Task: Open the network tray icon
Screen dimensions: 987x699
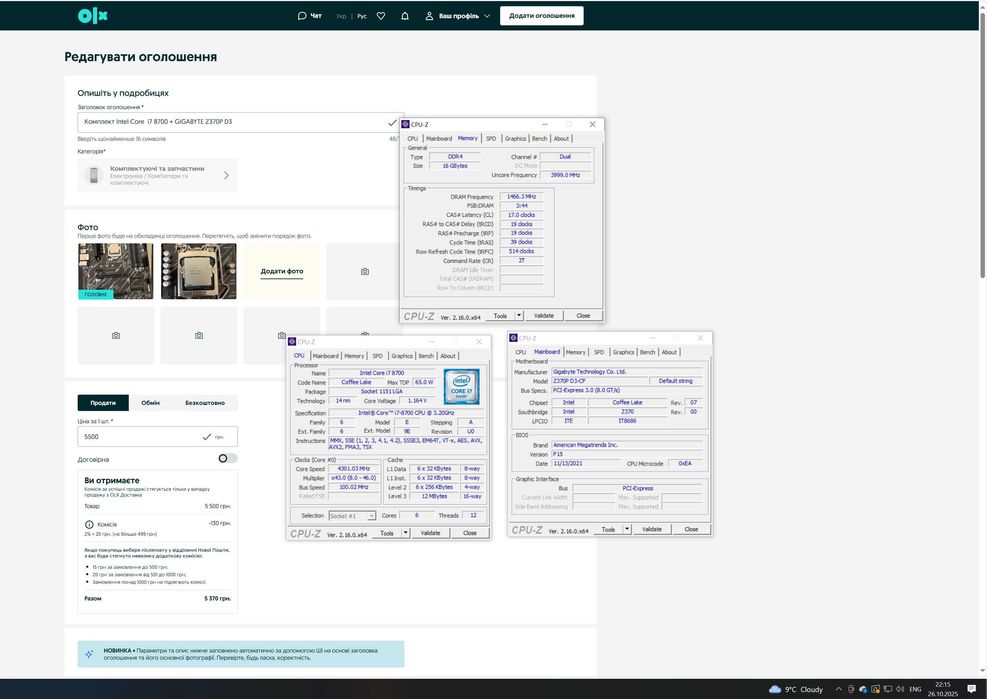Action: point(888,689)
